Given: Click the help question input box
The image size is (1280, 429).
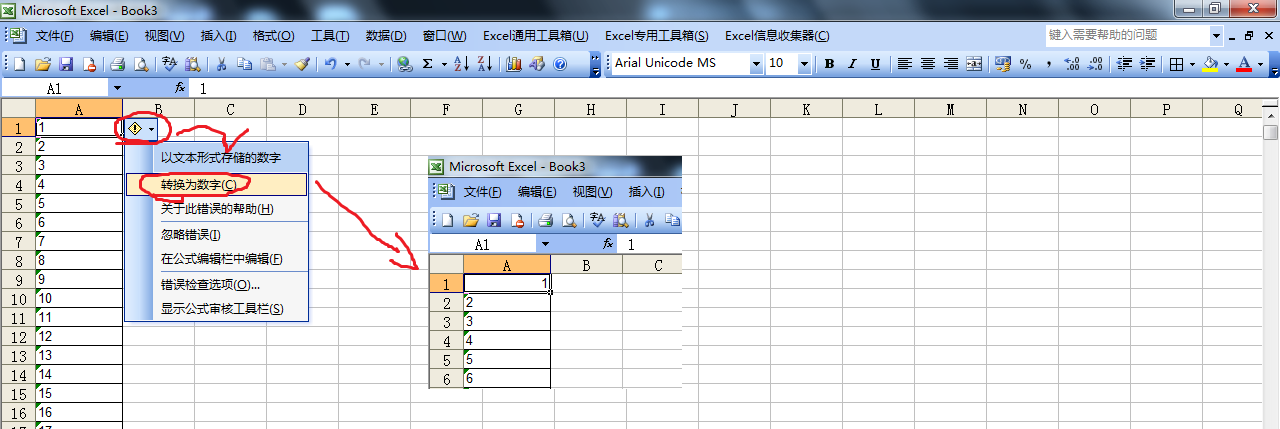Looking at the screenshot, I should pyautogui.click(x=1127, y=35).
